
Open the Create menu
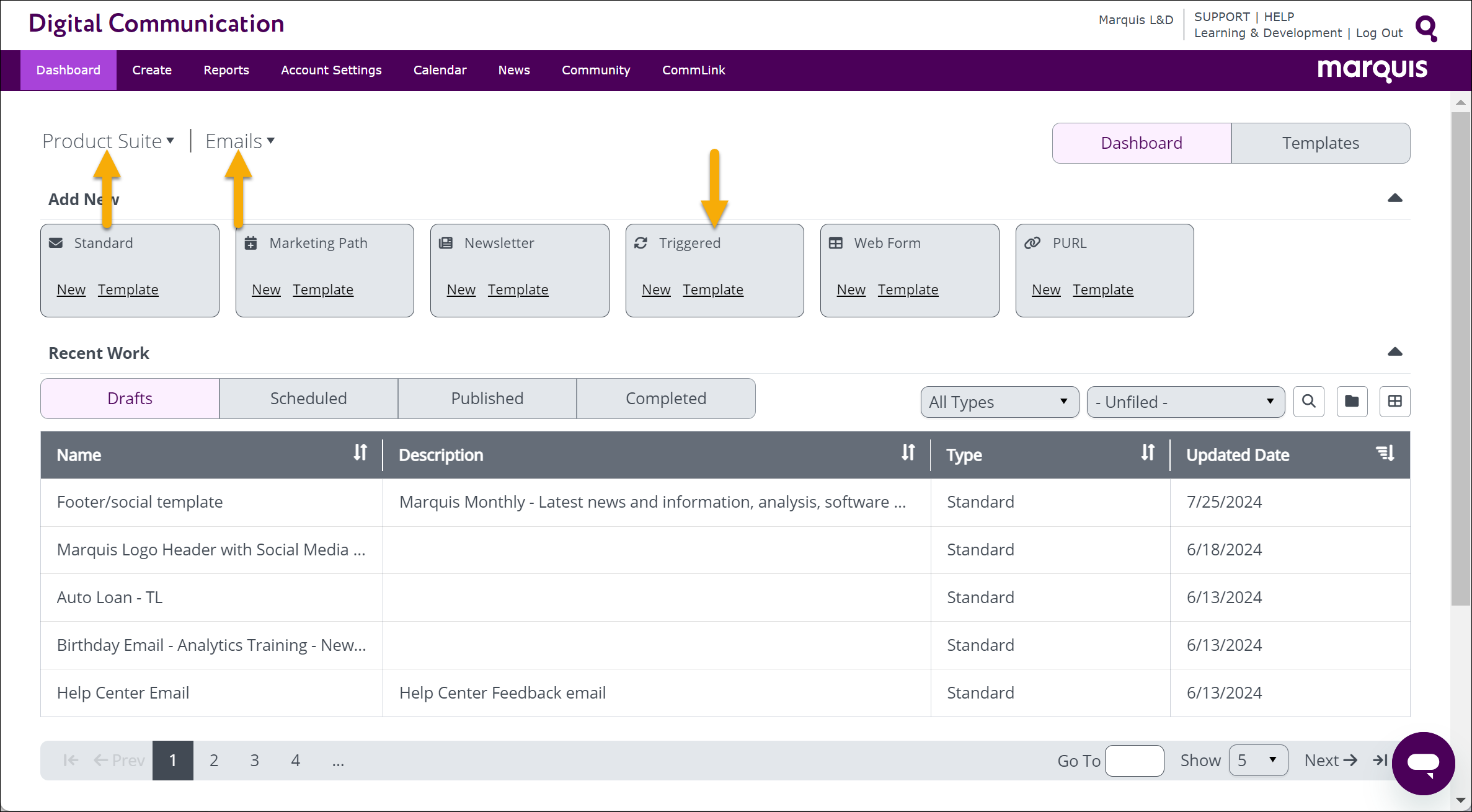tap(152, 70)
